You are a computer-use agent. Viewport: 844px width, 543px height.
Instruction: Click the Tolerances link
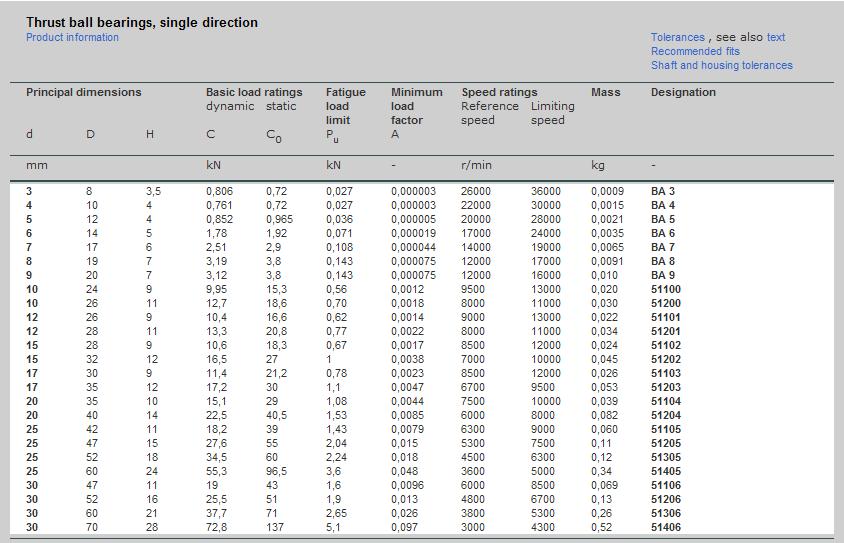point(677,38)
